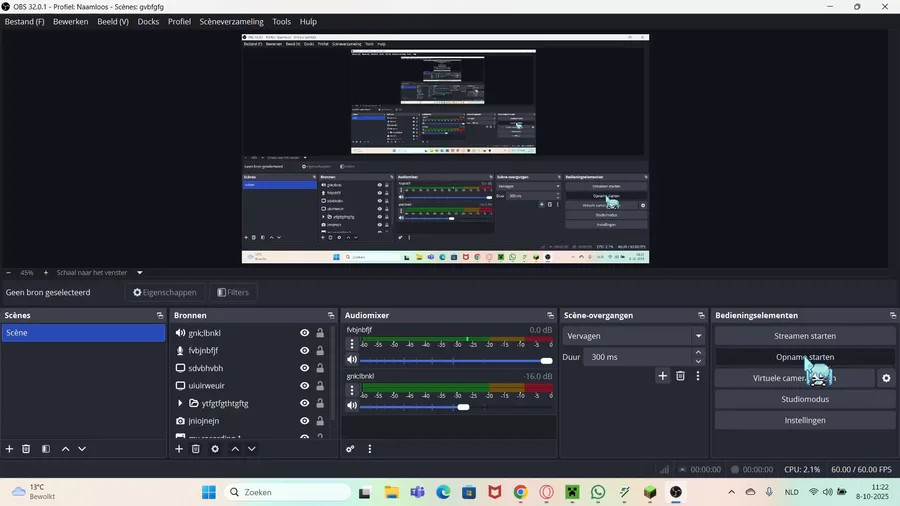Screen dimensions: 900x506
Task: Move scene up arrow in Scènes panel
Action: [x=65, y=449]
